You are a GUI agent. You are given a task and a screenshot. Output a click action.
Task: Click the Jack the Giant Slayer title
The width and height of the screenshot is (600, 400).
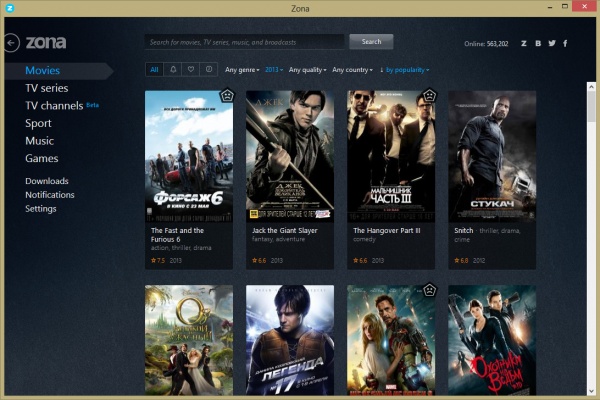[285, 230]
